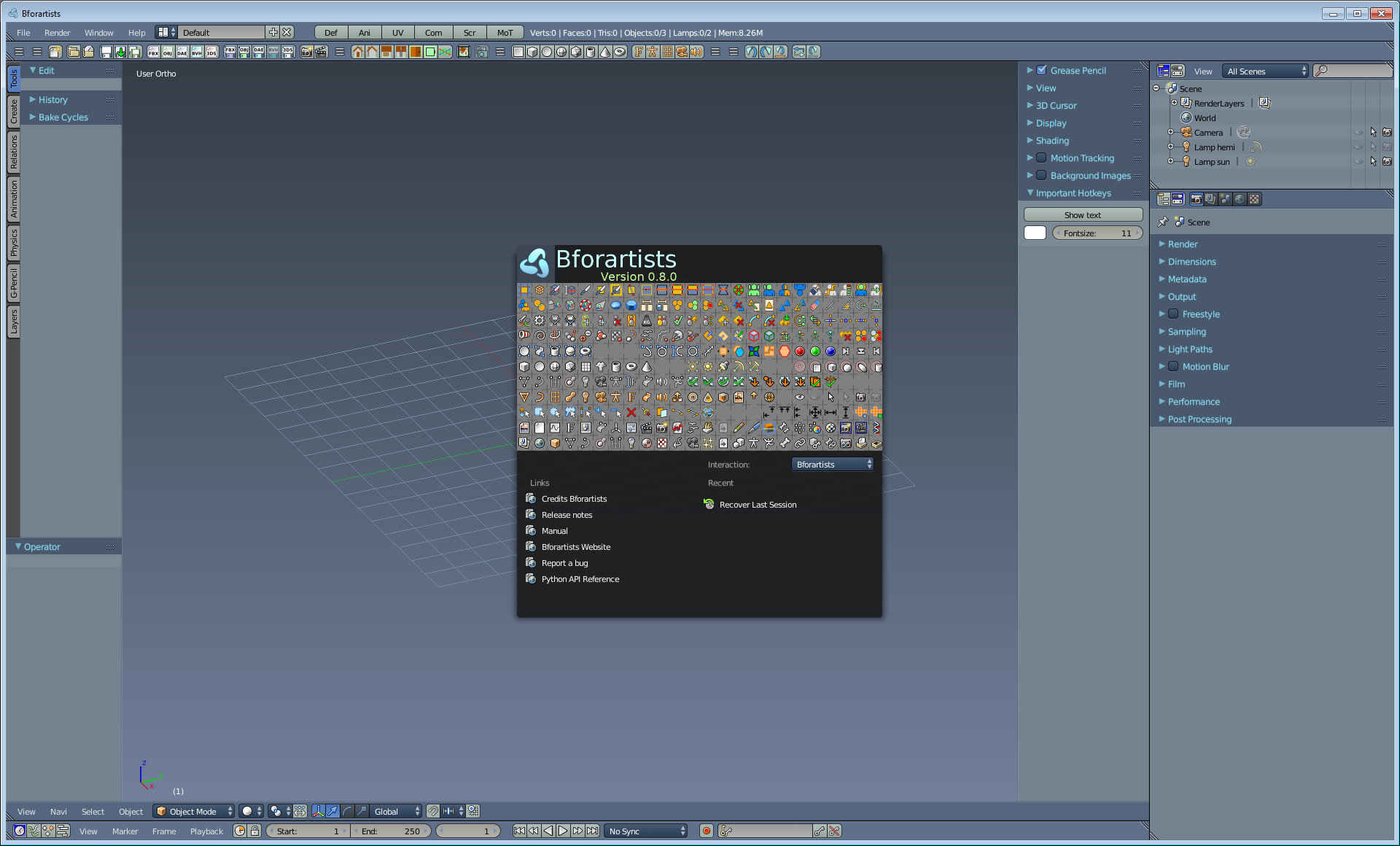The height and width of the screenshot is (846, 1400).
Task: Toggle Lamp hemi selectability arrow
Action: [x=1373, y=147]
